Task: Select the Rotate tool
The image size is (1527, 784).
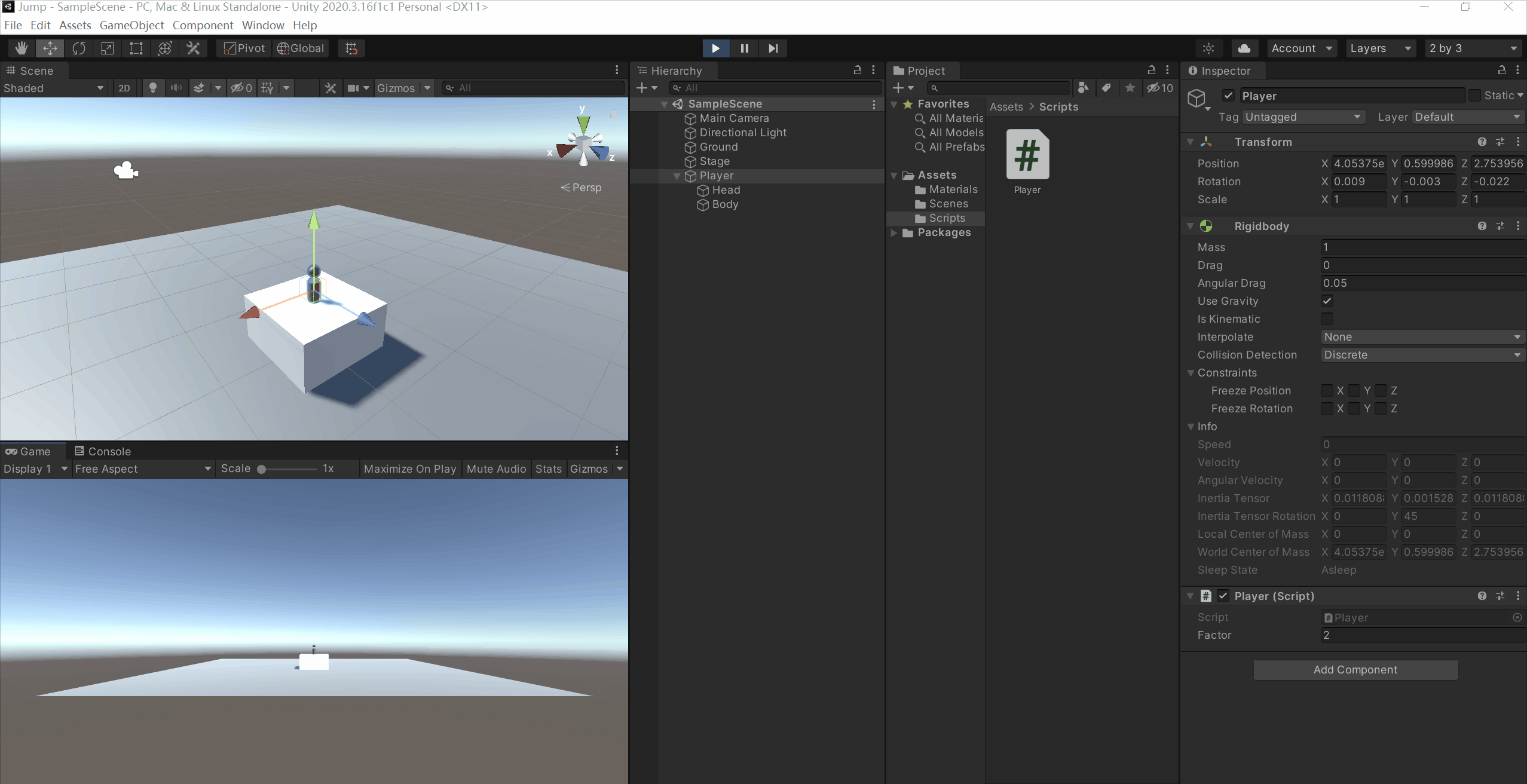Action: pos(79,48)
